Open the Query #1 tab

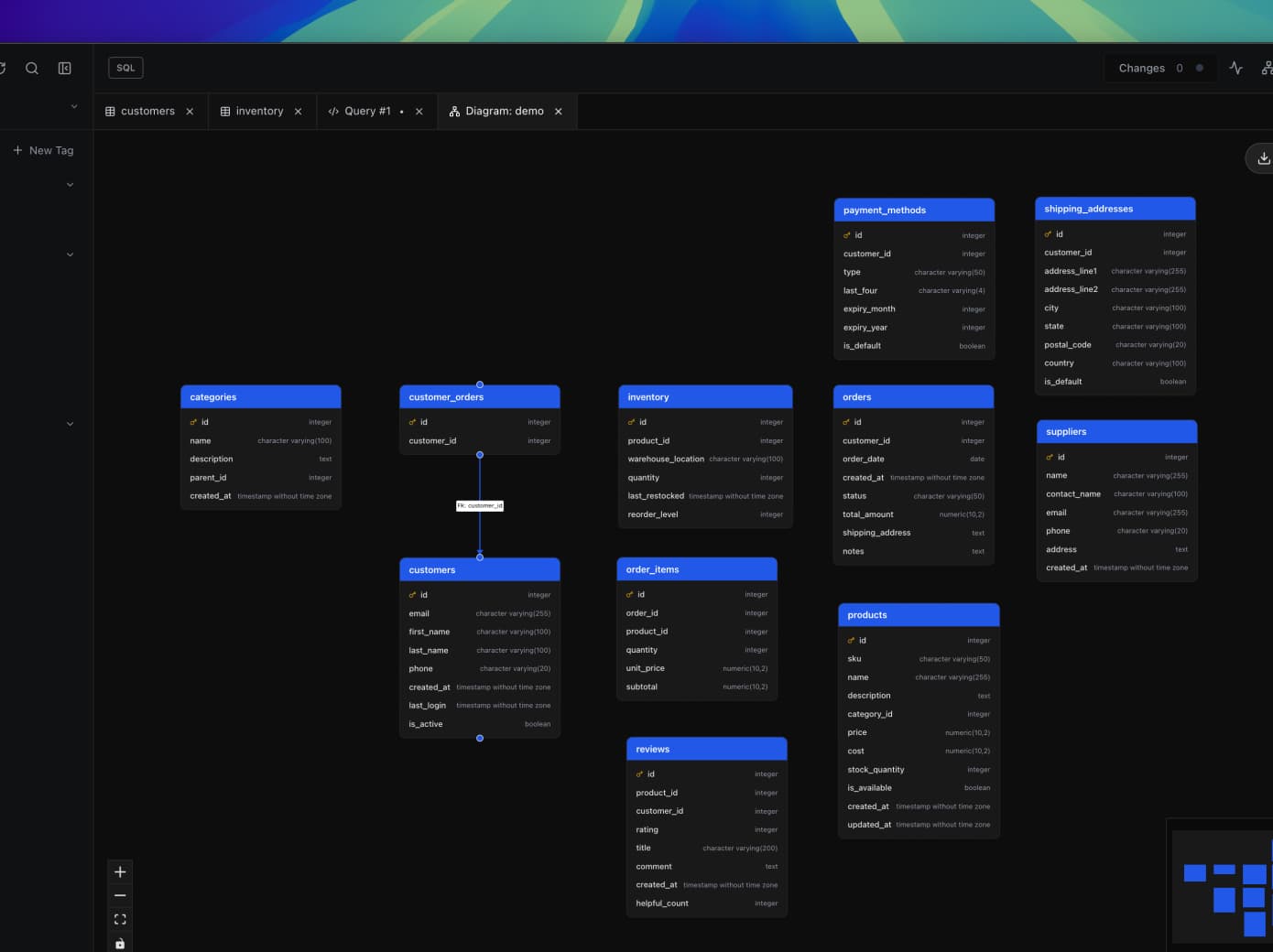[366, 111]
